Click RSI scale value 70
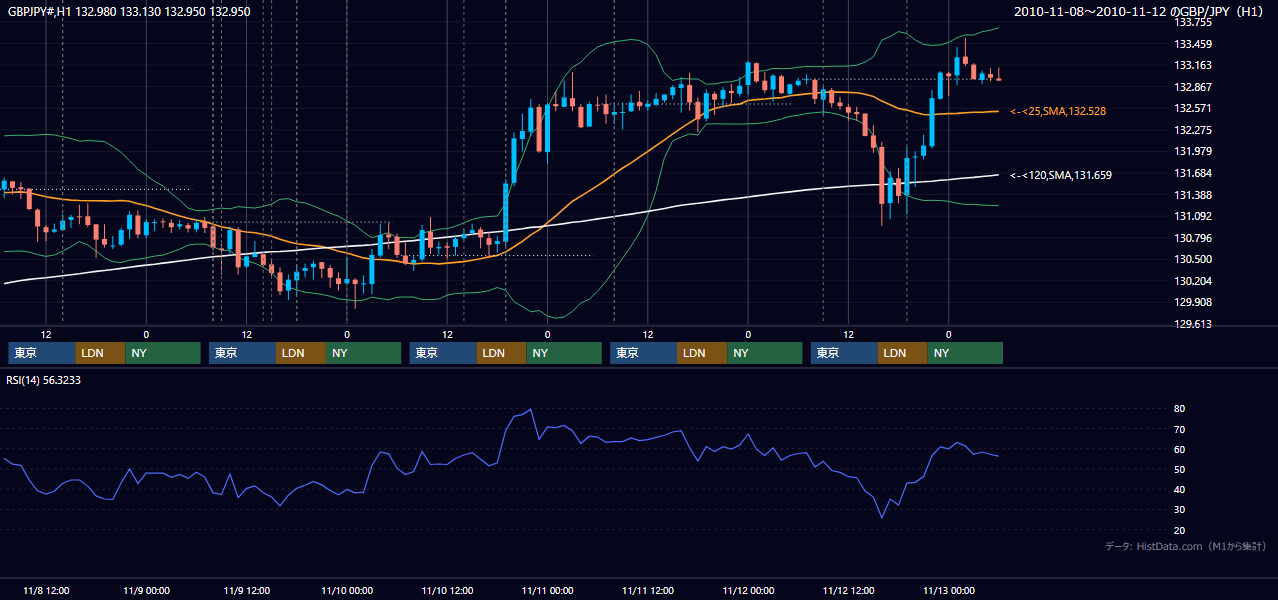 pos(1180,429)
